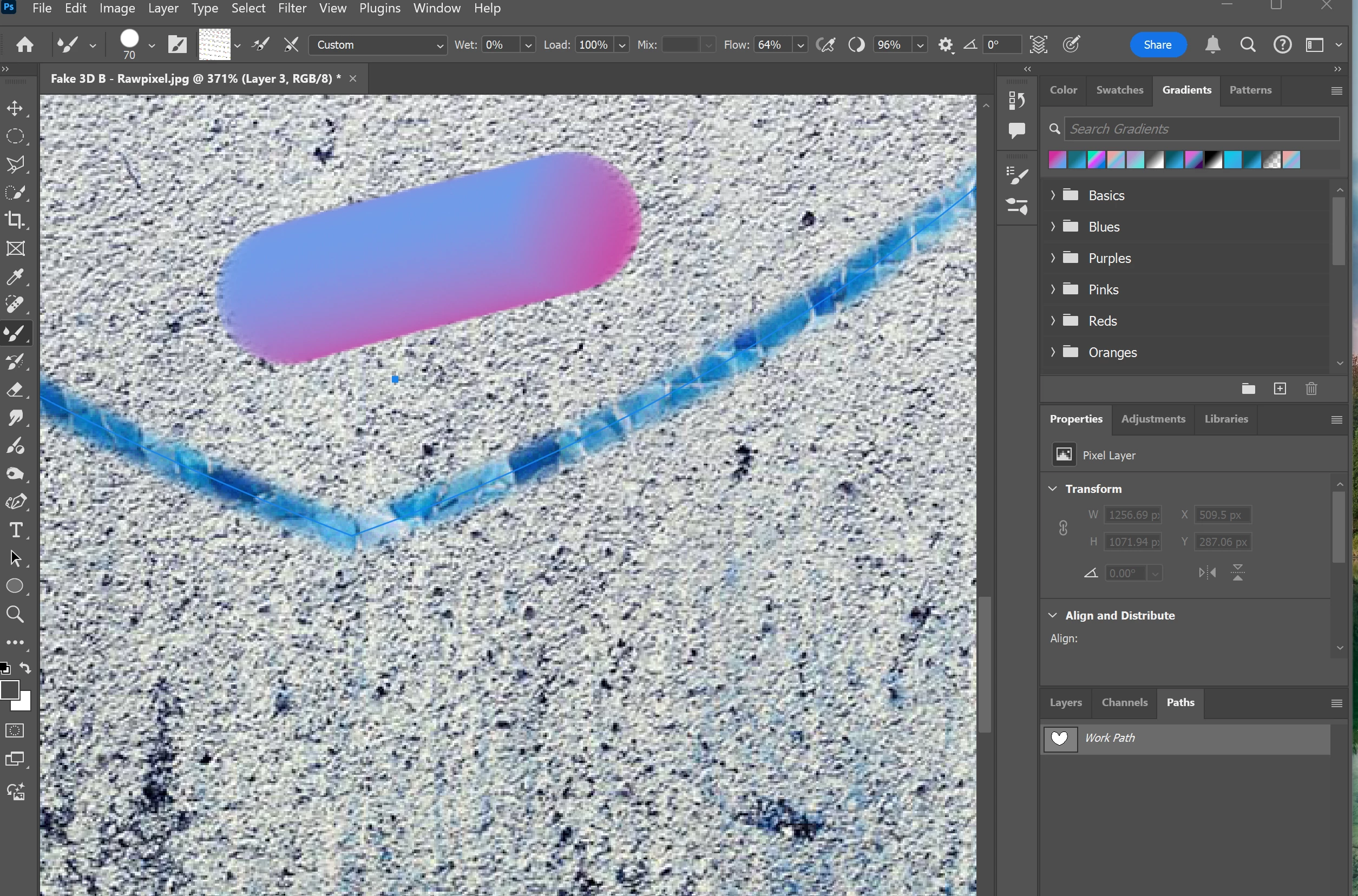The height and width of the screenshot is (896, 1358).
Task: Select the Horizontal Type tool
Action: click(x=16, y=530)
